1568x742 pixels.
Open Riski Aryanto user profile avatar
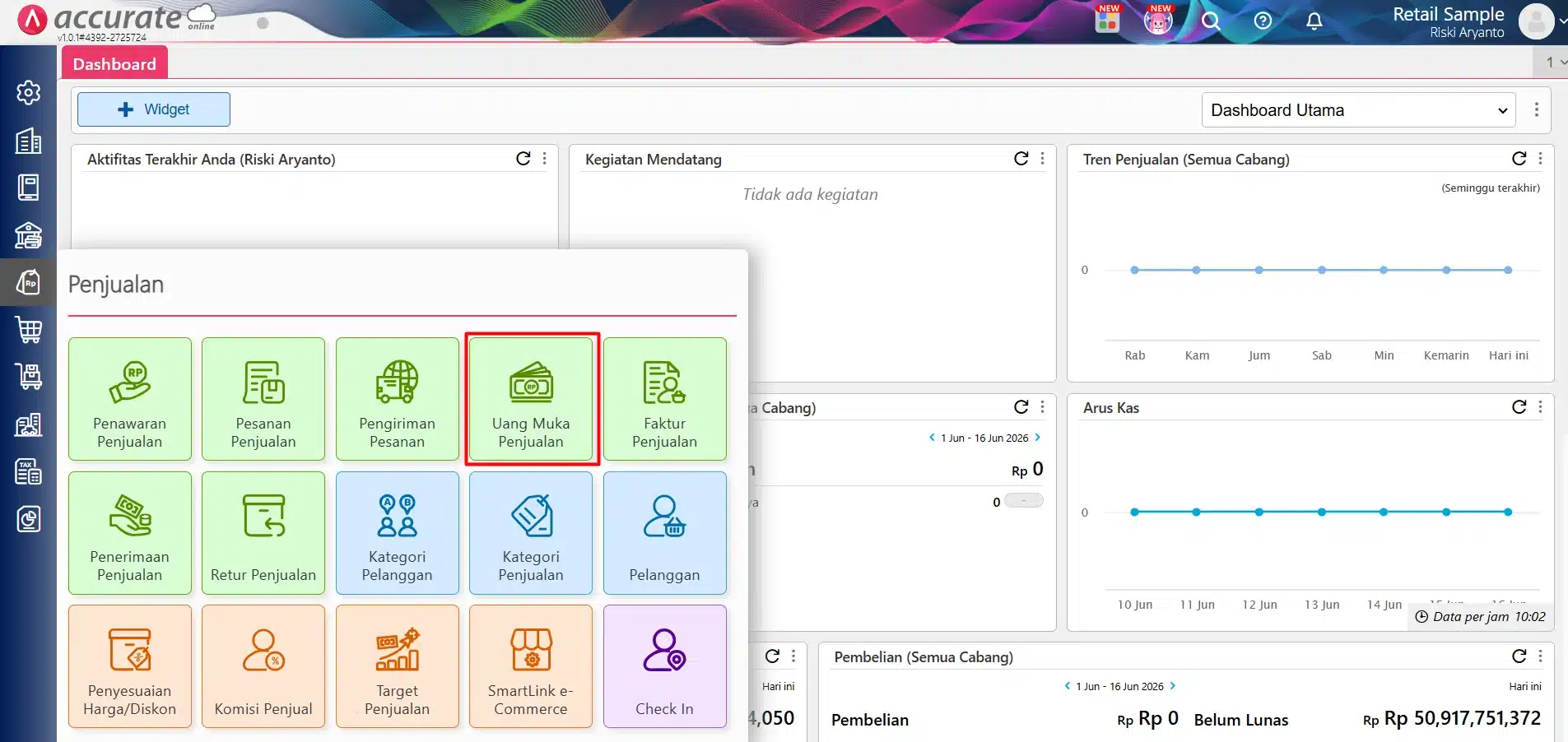click(x=1536, y=22)
